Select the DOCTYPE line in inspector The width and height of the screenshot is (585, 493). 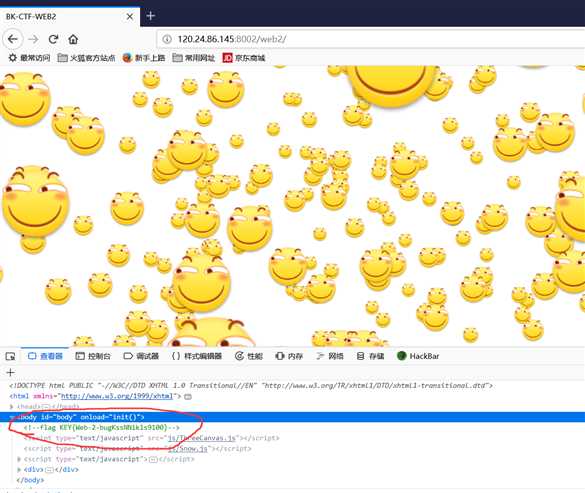pyautogui.click(x=251, y=386)
